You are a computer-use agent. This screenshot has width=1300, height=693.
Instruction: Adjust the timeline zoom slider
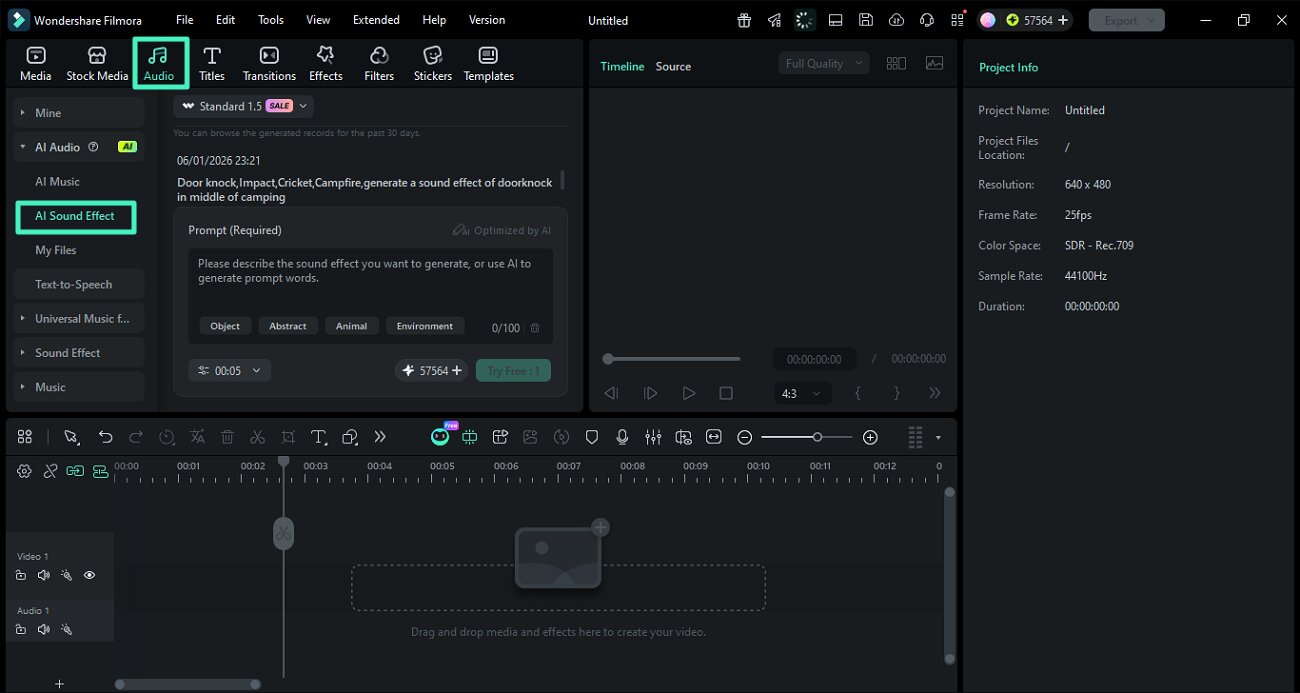click(817, 437)
